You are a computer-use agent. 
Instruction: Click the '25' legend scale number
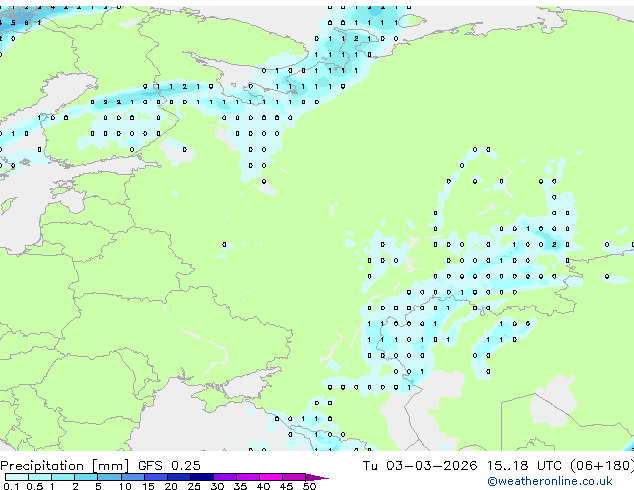point(194,486)
